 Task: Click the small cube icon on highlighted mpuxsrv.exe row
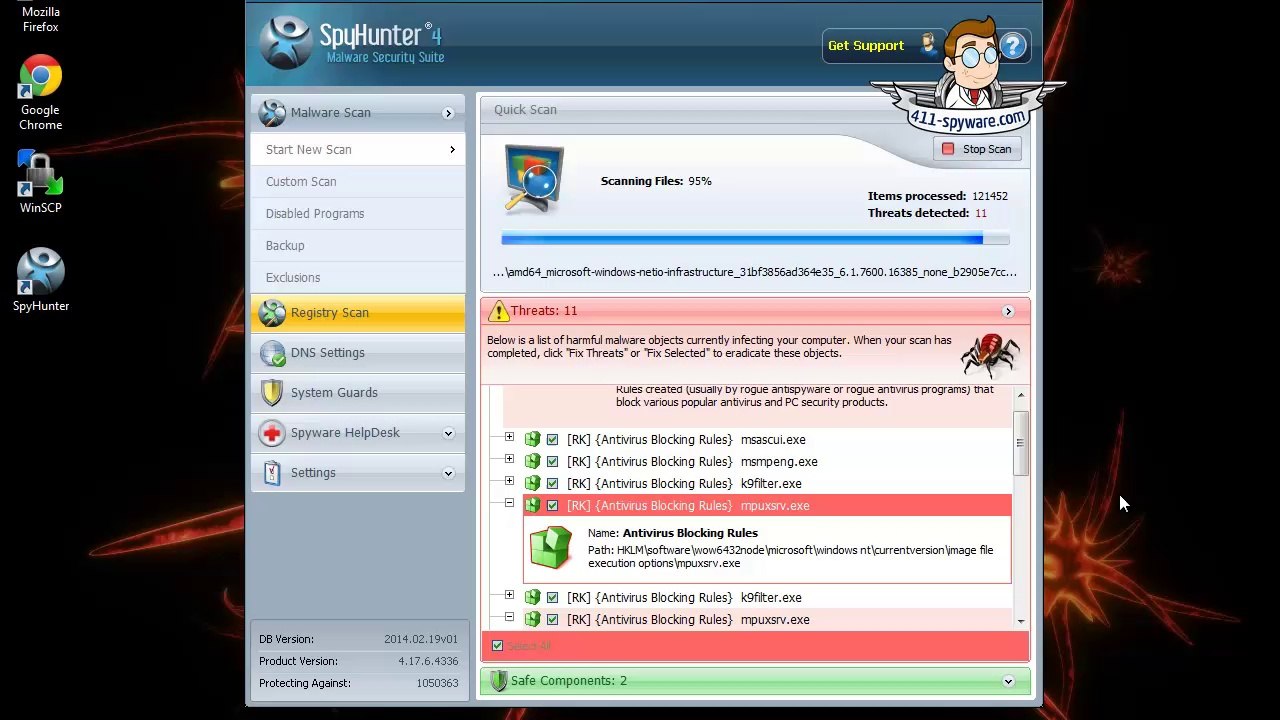[532, 506]
